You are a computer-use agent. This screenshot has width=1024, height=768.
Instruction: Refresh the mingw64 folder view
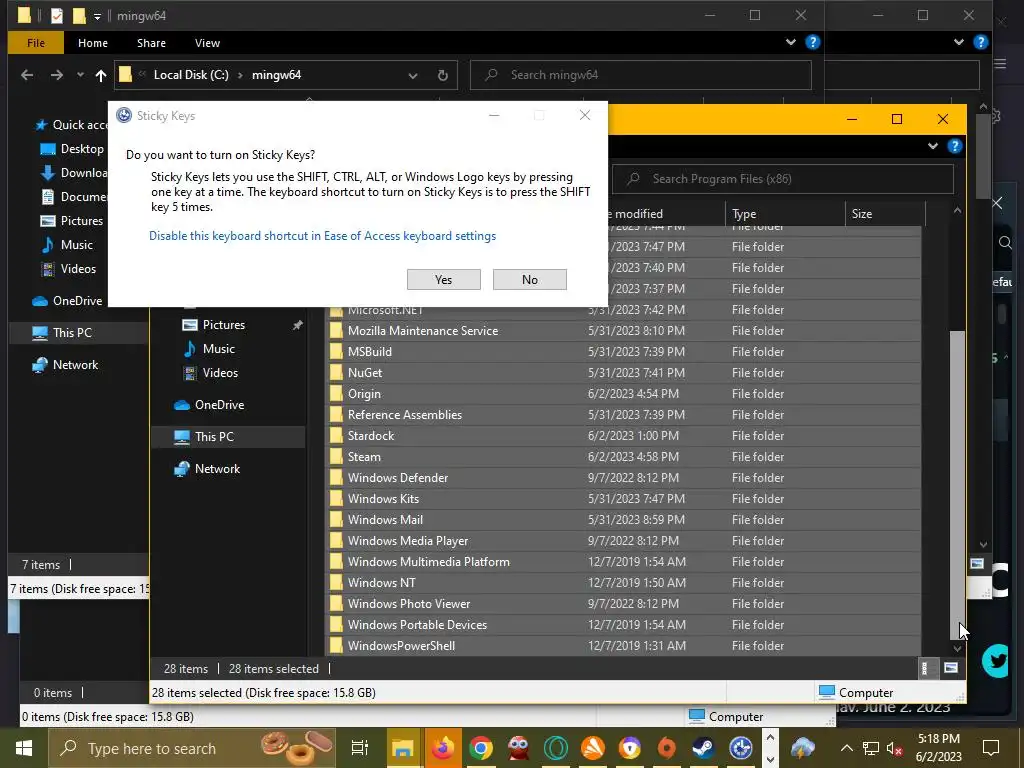pos(442,75)
